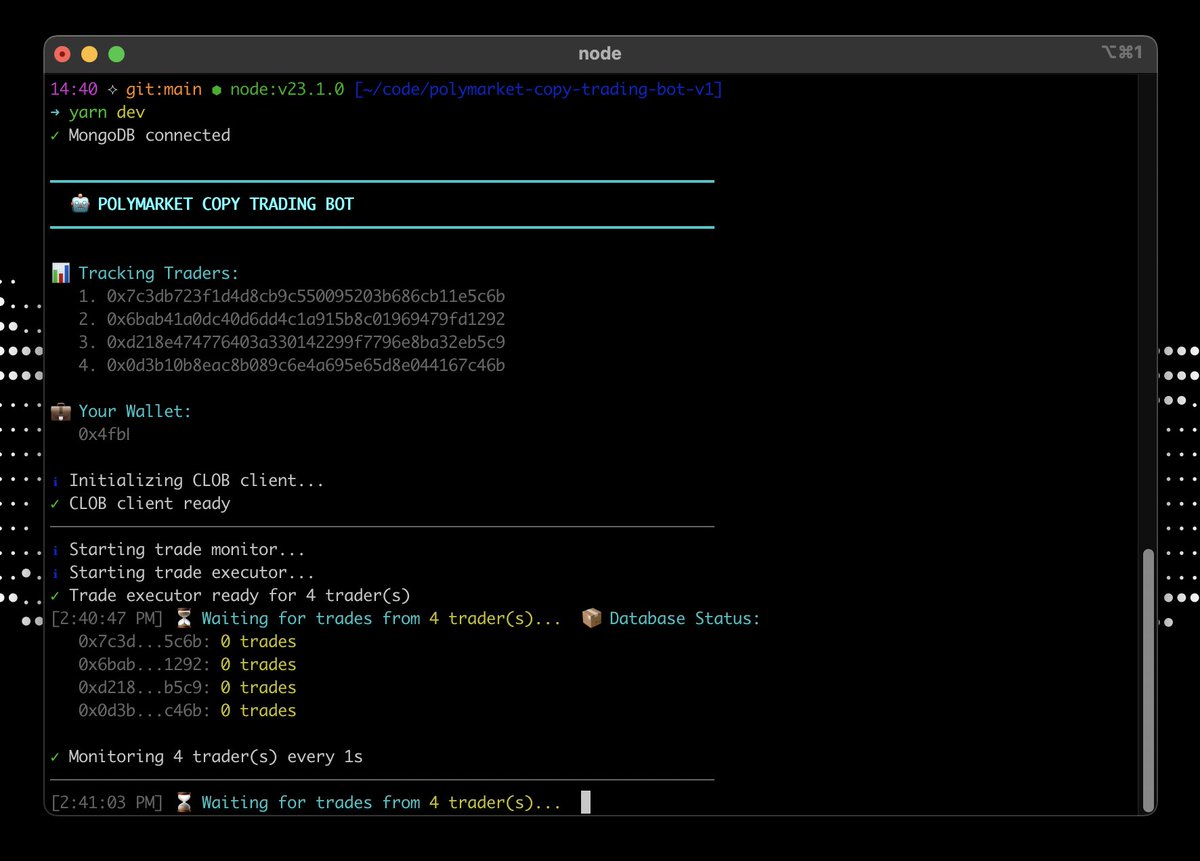The height and width of the screenshot is (861, 1200).
Task: Click 'Starting trade executor...' text
Action: [192, 573]
